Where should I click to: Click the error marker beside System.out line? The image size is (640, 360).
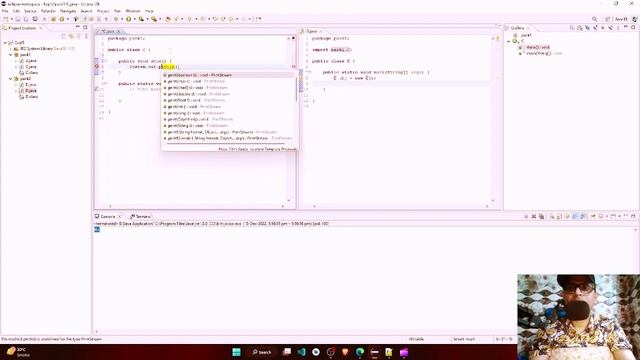pyautogui.click(x=97, y=66)
